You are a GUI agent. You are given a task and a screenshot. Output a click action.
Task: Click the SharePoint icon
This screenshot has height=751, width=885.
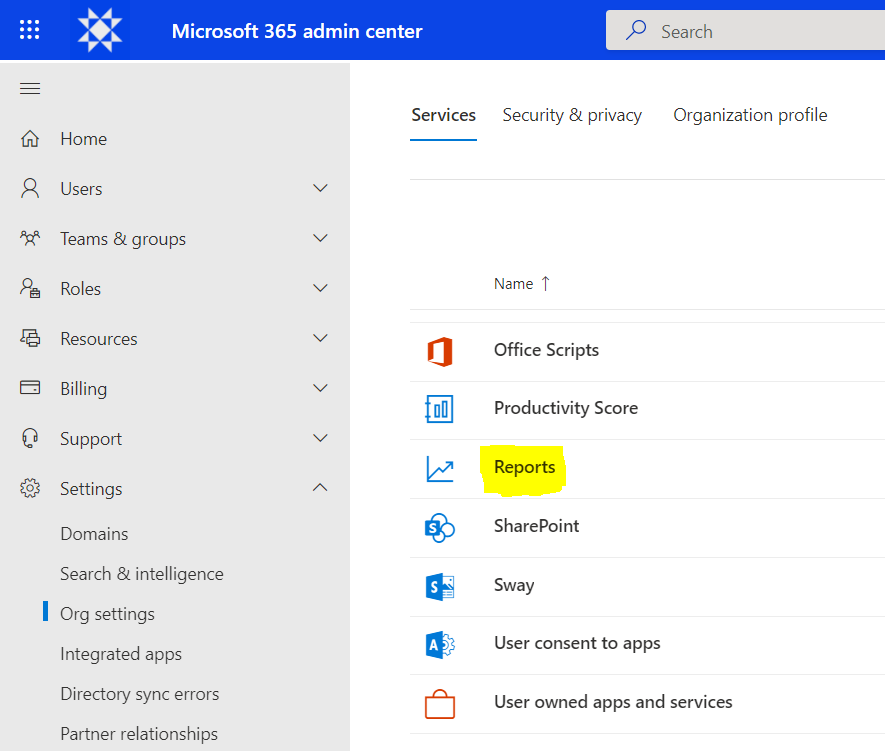tap(440, 528)
